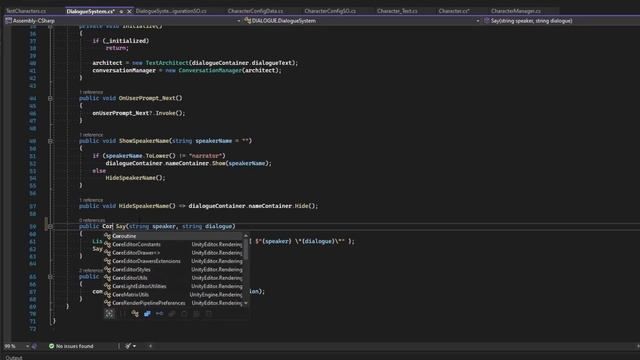Screen dimensions: 640x360
Task: Click the DialogueSystem class icon in navigation bar
Action: (x=247, y=20)
